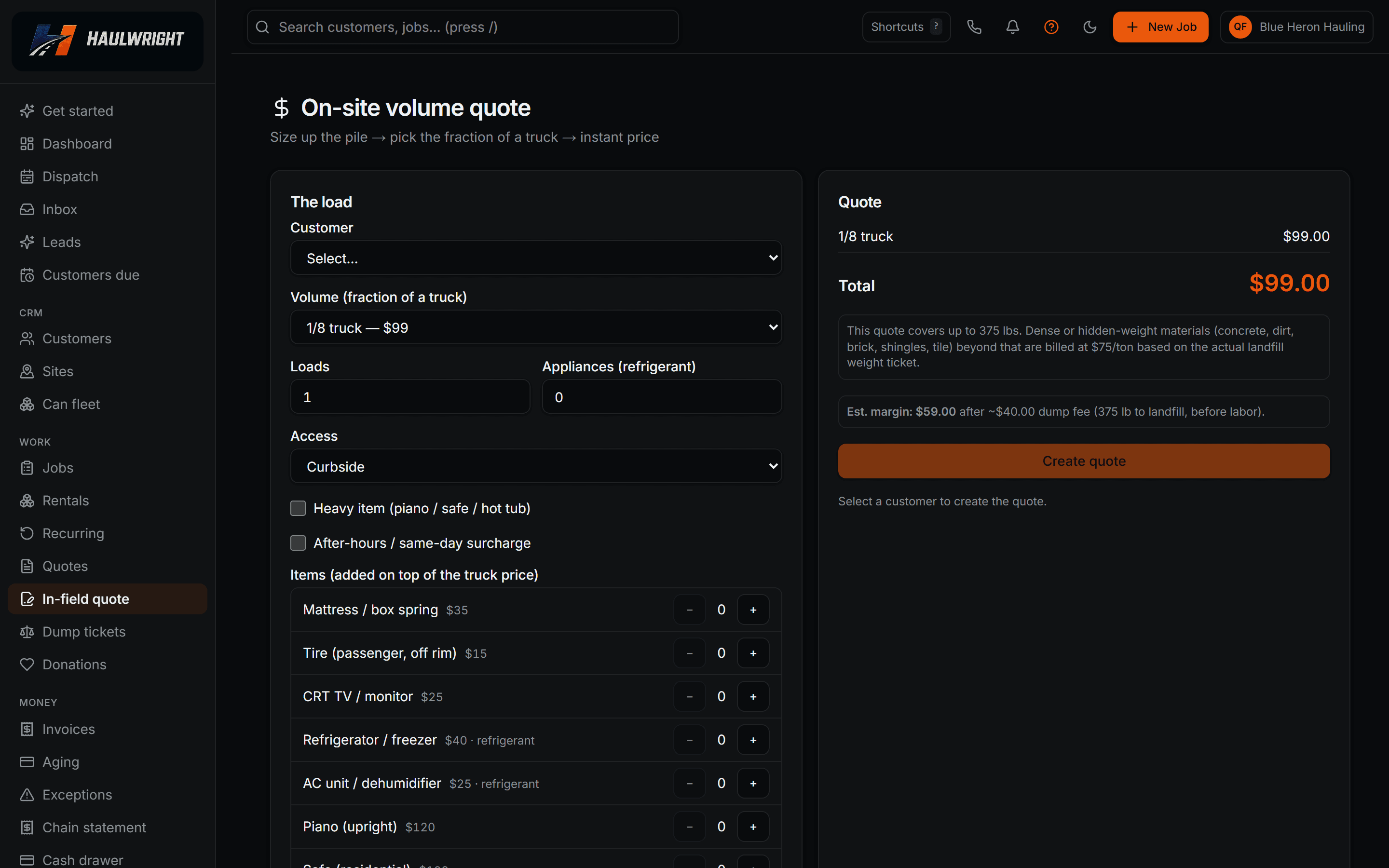
Task: Open the Access Curbside dropdown
Action: pyautogui.click(x=536, y=466)
